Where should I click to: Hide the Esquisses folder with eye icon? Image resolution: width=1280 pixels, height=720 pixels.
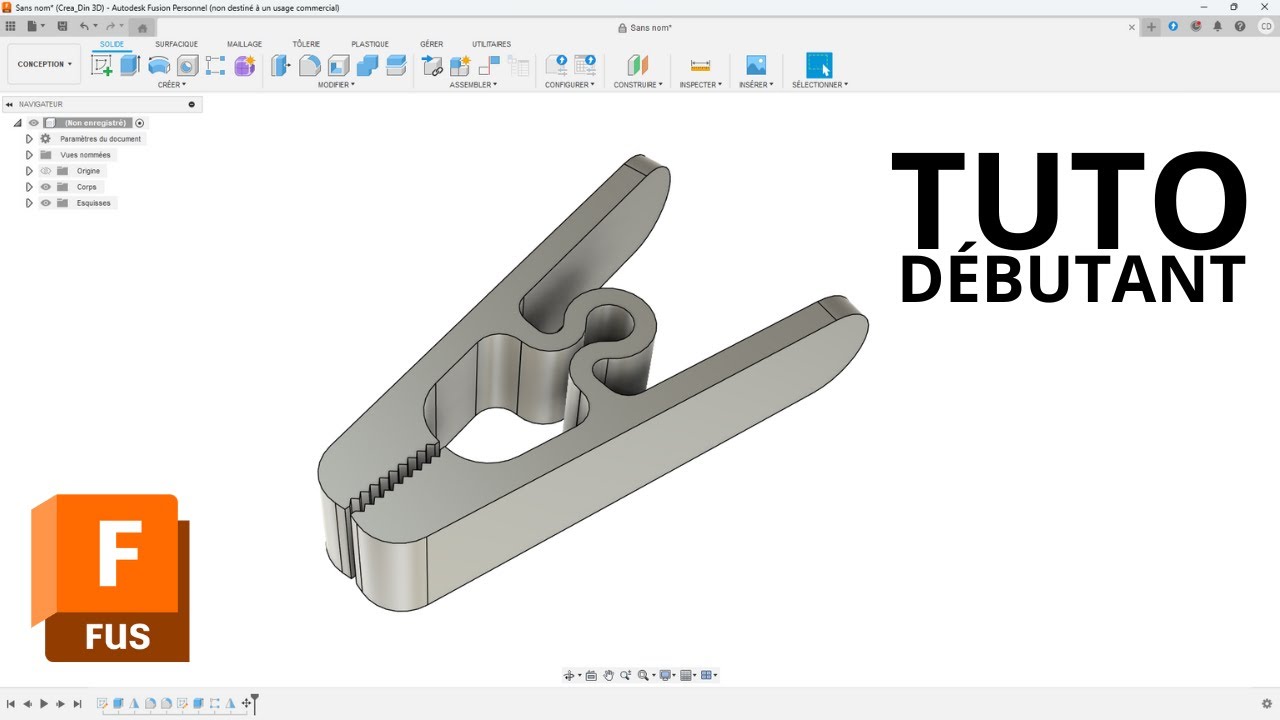coord(46,203)
